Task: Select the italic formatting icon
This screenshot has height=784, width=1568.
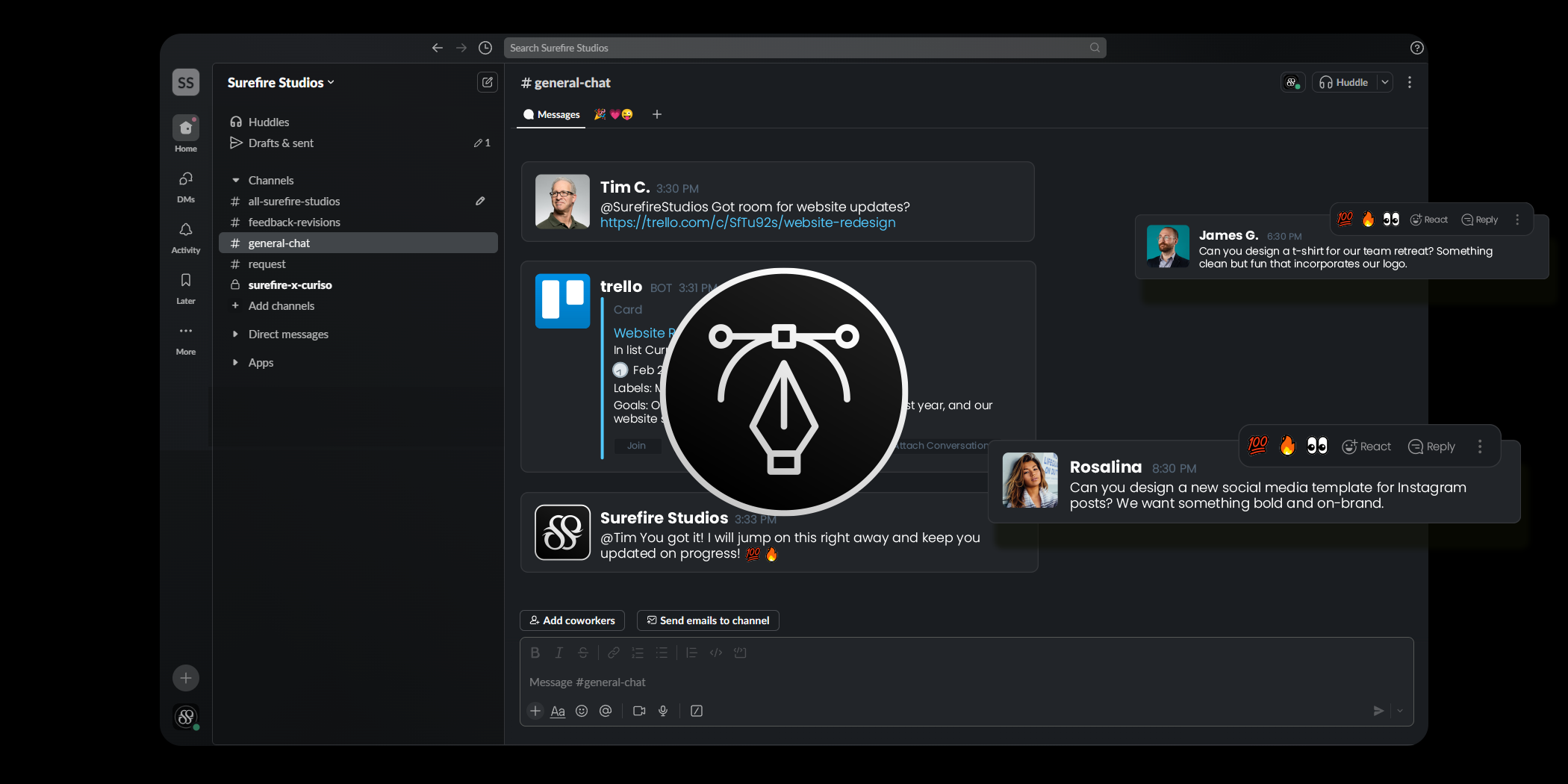Action: (559, 652)
